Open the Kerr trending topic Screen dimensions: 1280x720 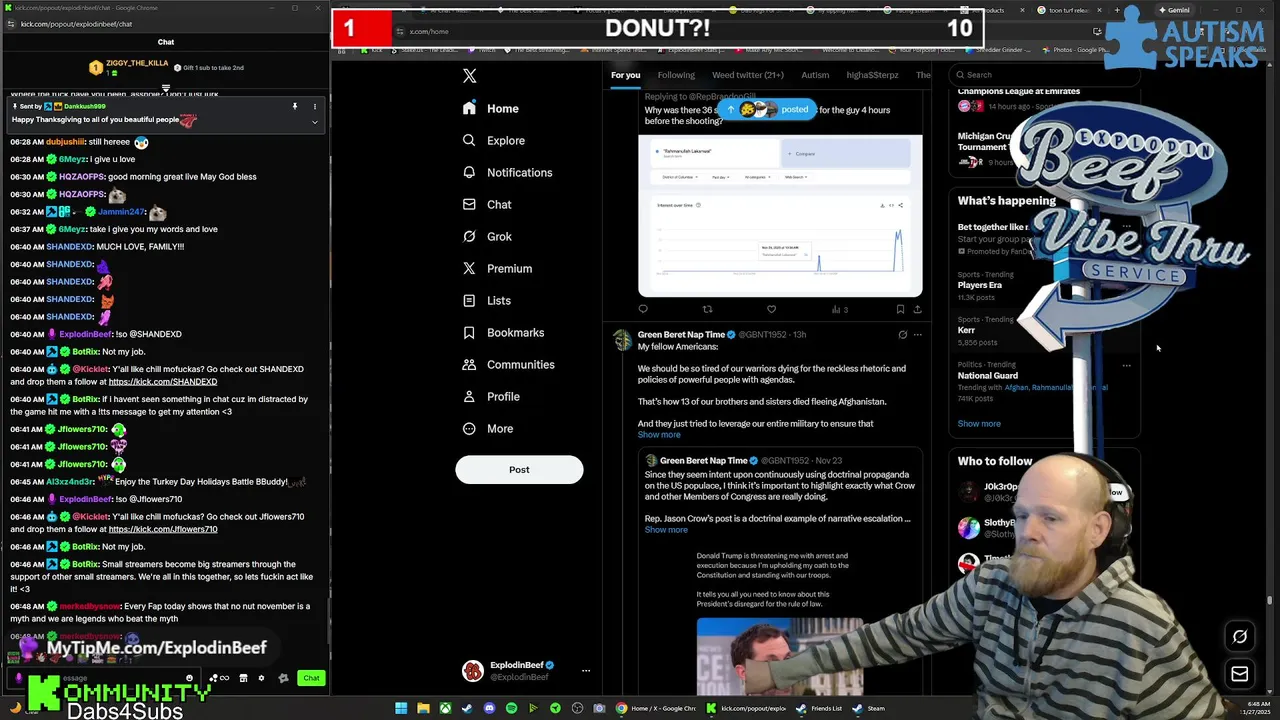(x=966, y=330)
